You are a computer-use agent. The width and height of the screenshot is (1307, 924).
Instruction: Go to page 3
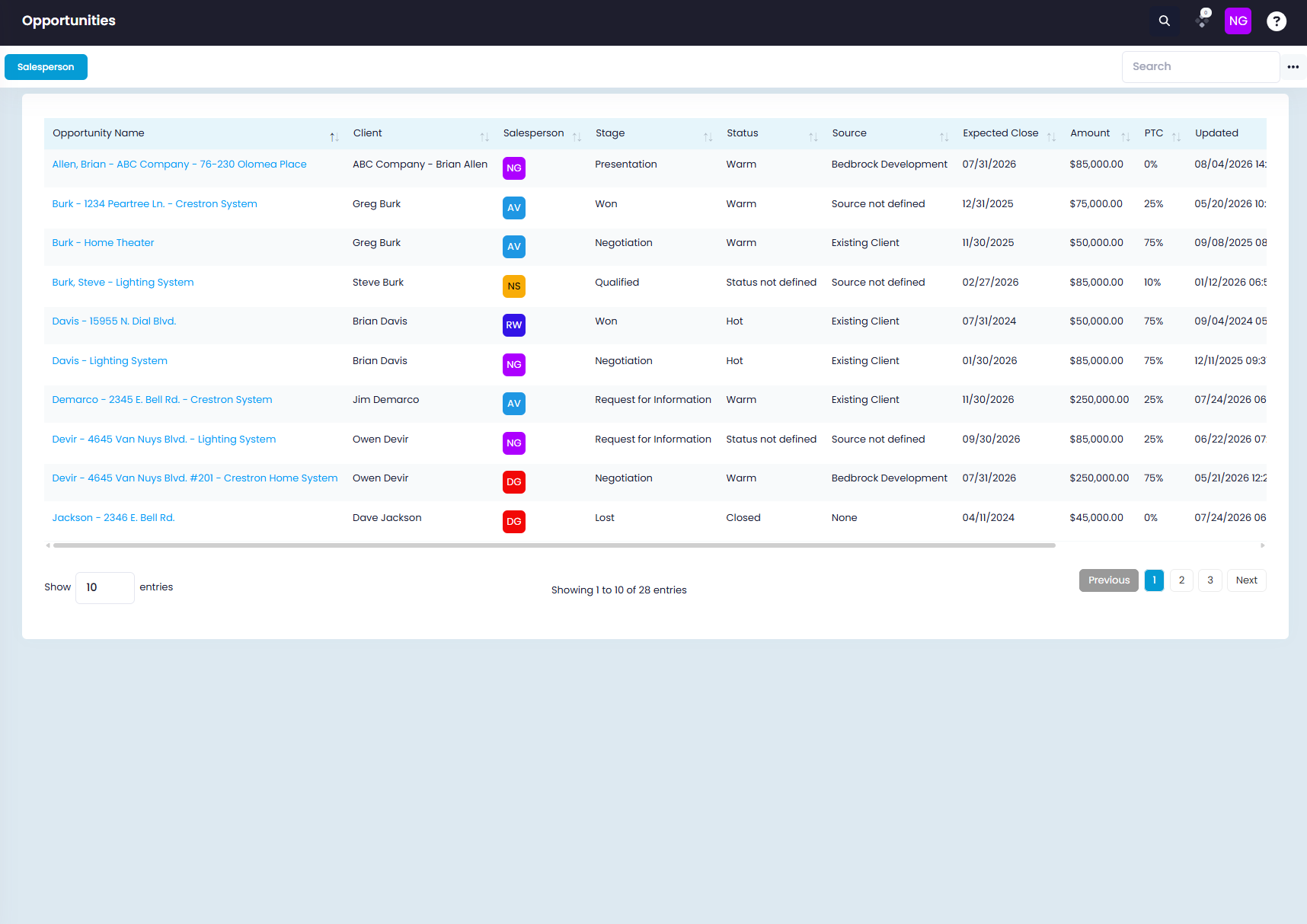click(1210, 580)
